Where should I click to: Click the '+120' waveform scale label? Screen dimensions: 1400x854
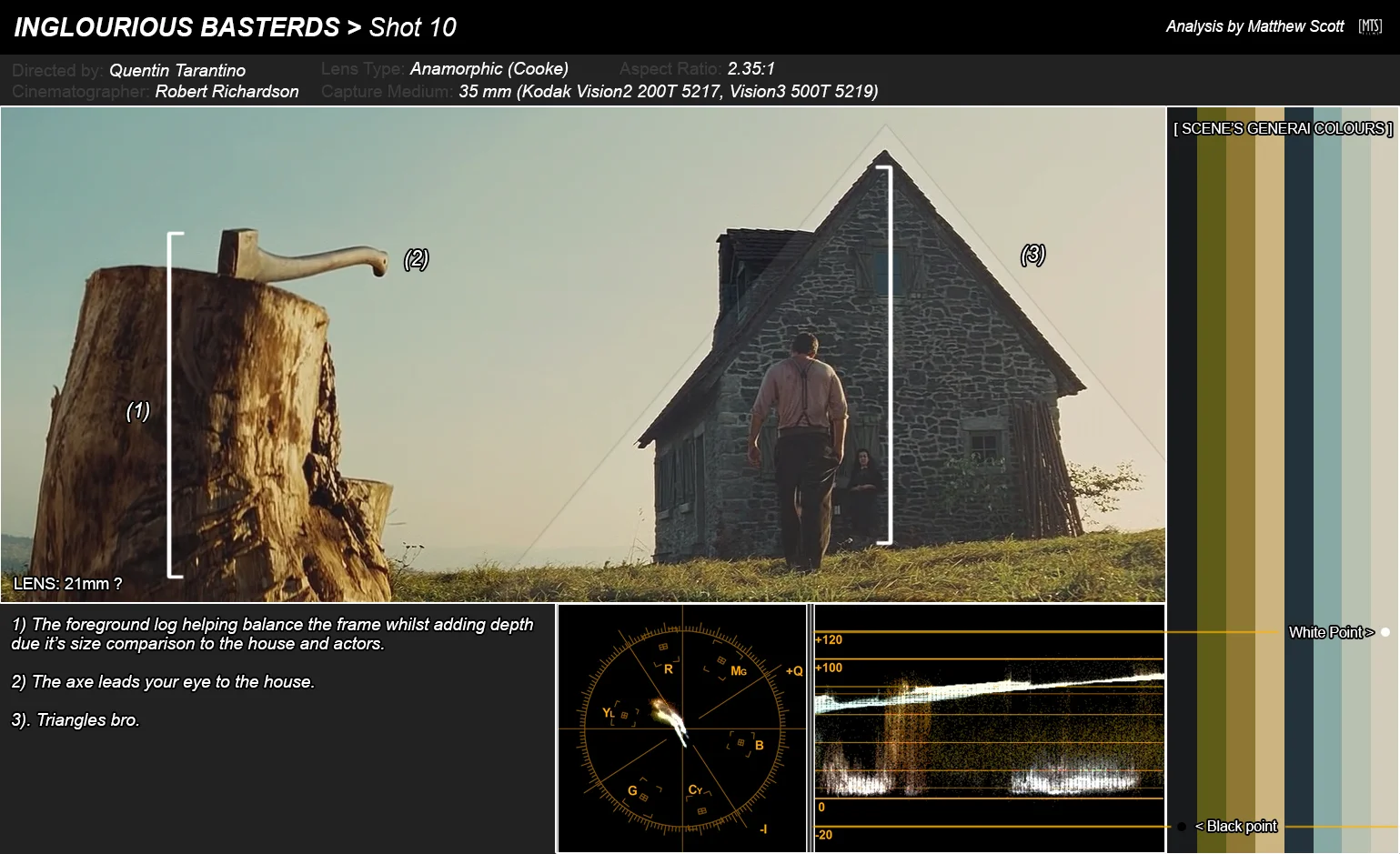point(829,640)
